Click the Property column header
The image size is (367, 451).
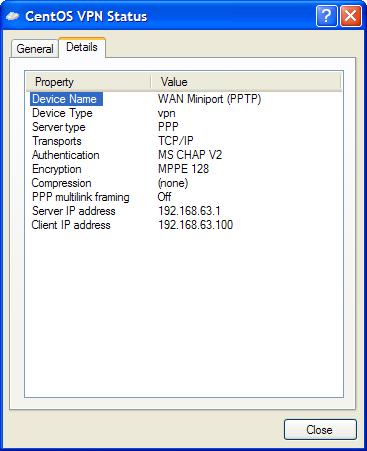pyautogui.click(x=88, y=82)
